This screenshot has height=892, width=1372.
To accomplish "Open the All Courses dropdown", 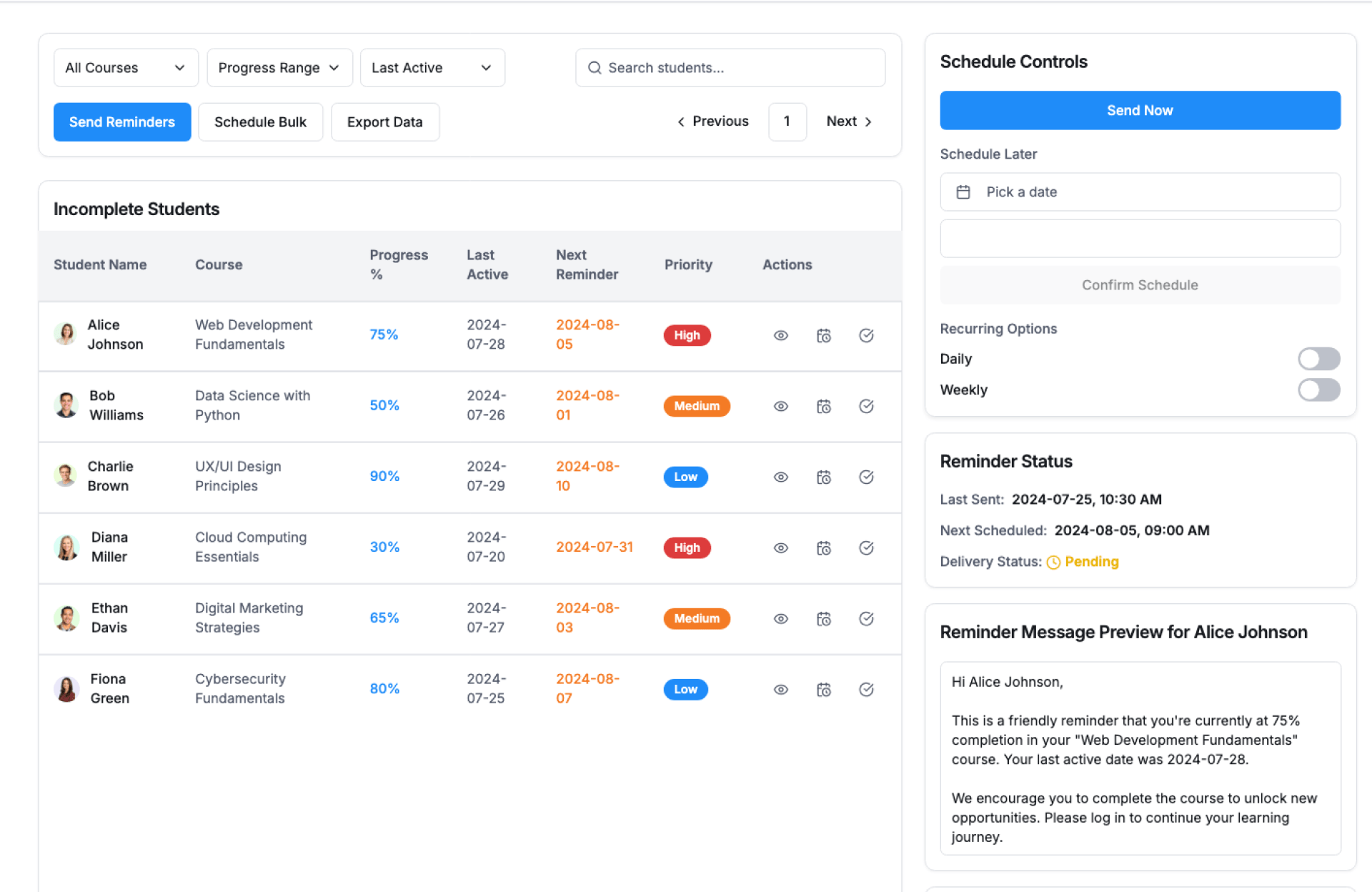I will pos(126,68).
